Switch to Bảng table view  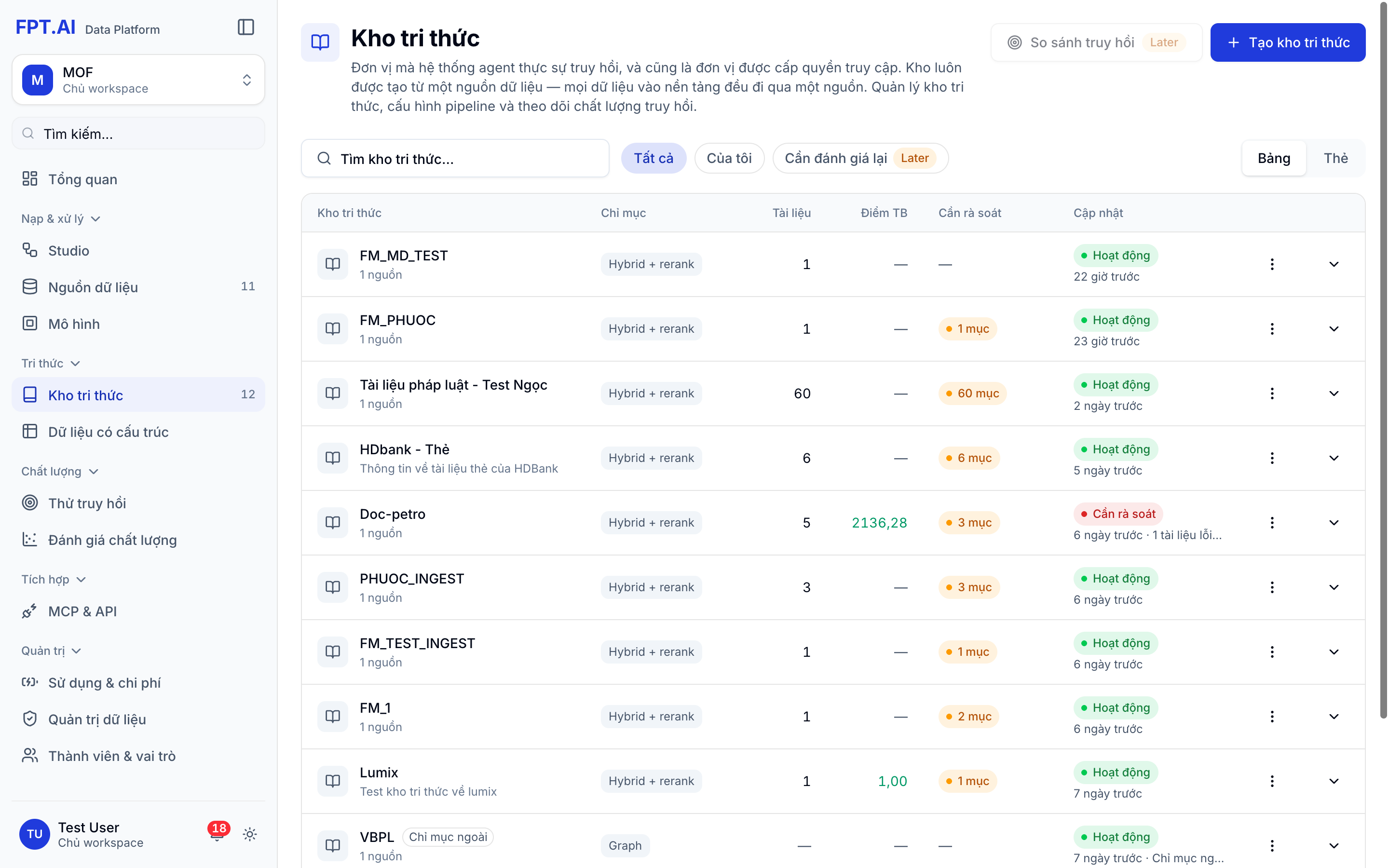[1274, 159]
